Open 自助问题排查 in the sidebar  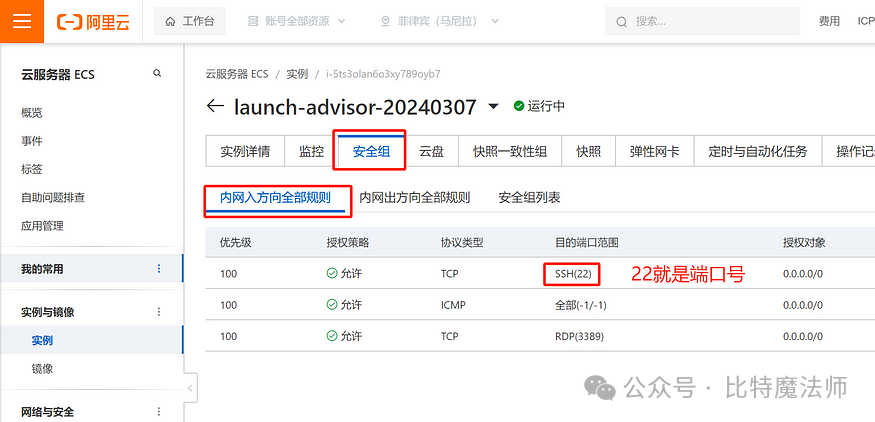(53, 198)
